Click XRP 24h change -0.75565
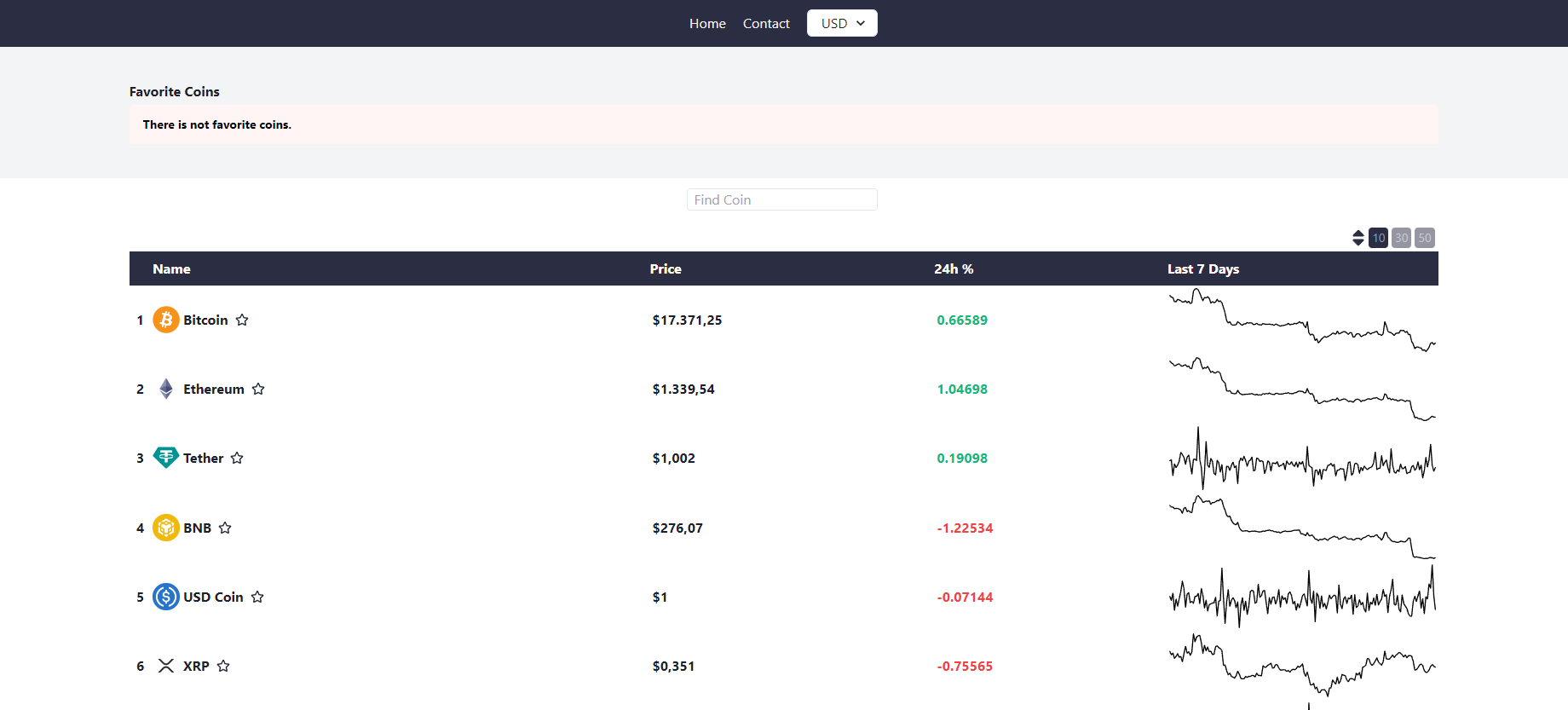 (x=965, y=666)
